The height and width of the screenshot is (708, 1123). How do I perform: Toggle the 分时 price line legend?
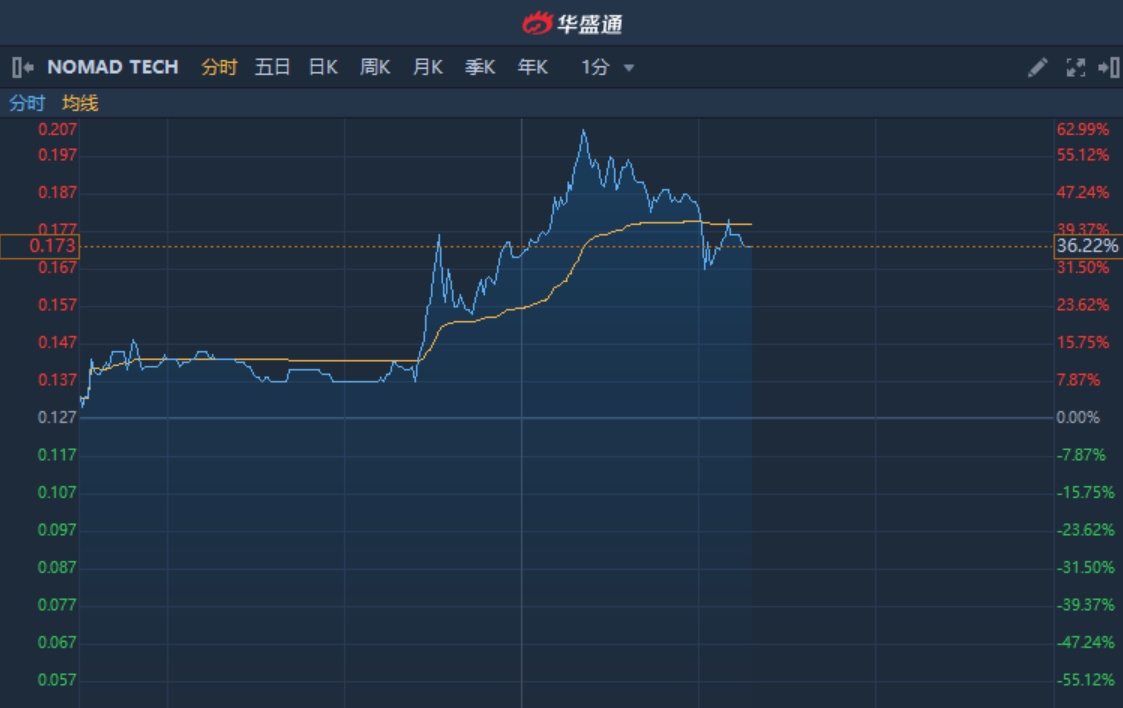pos(27,103)
